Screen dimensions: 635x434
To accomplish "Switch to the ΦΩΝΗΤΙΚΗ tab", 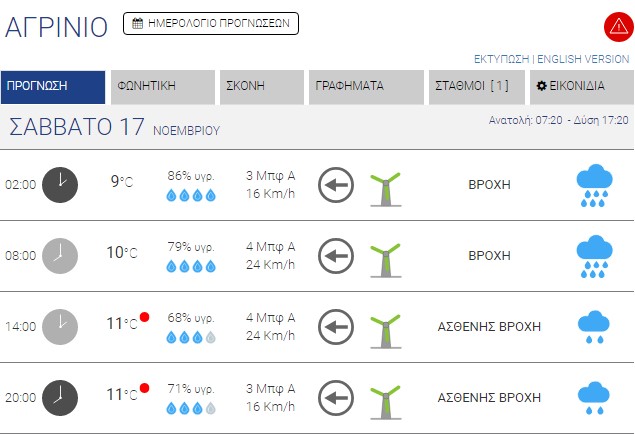I will [x=162, y=86].
